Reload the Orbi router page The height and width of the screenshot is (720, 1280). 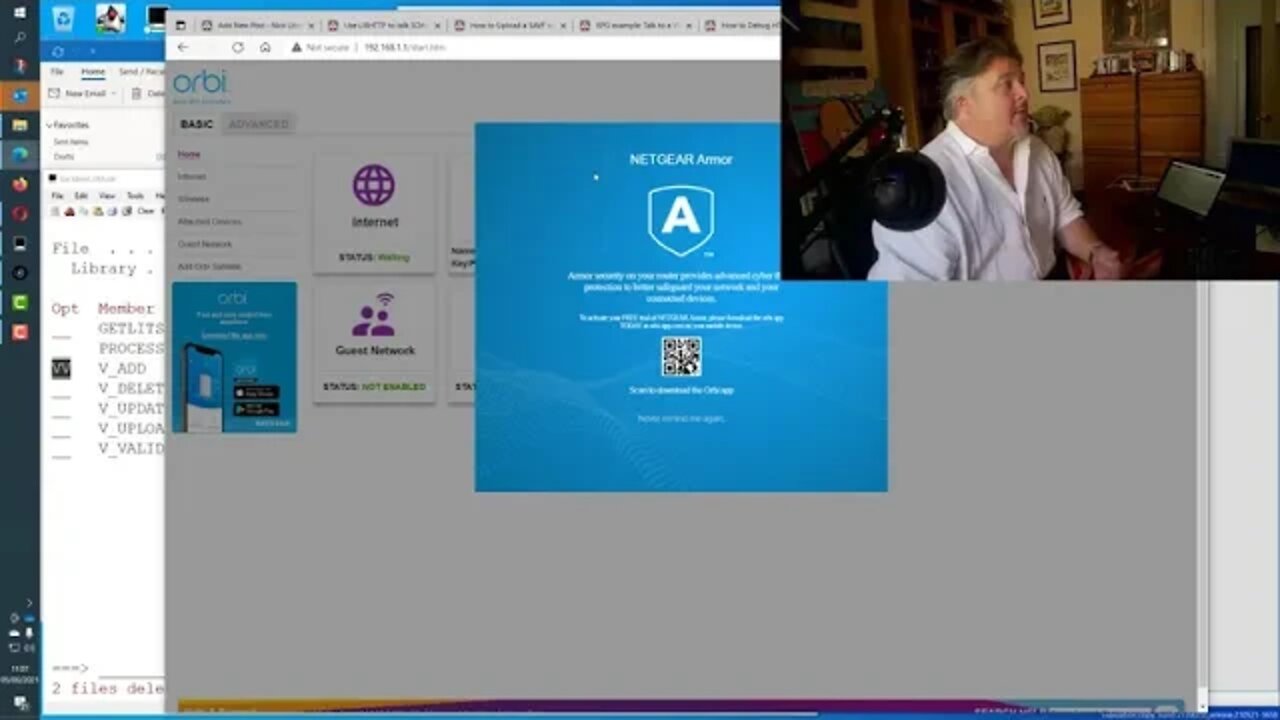coord(237,47)
